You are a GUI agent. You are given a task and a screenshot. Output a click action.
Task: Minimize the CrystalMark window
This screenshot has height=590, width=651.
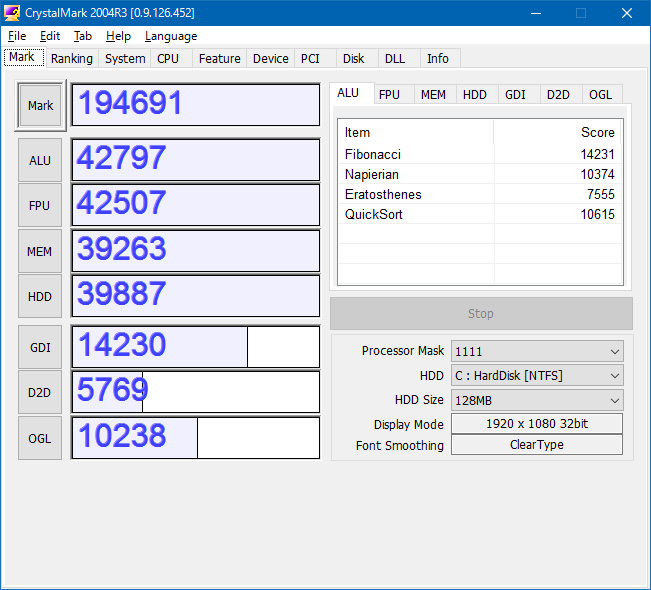click(x=536, y=13)
